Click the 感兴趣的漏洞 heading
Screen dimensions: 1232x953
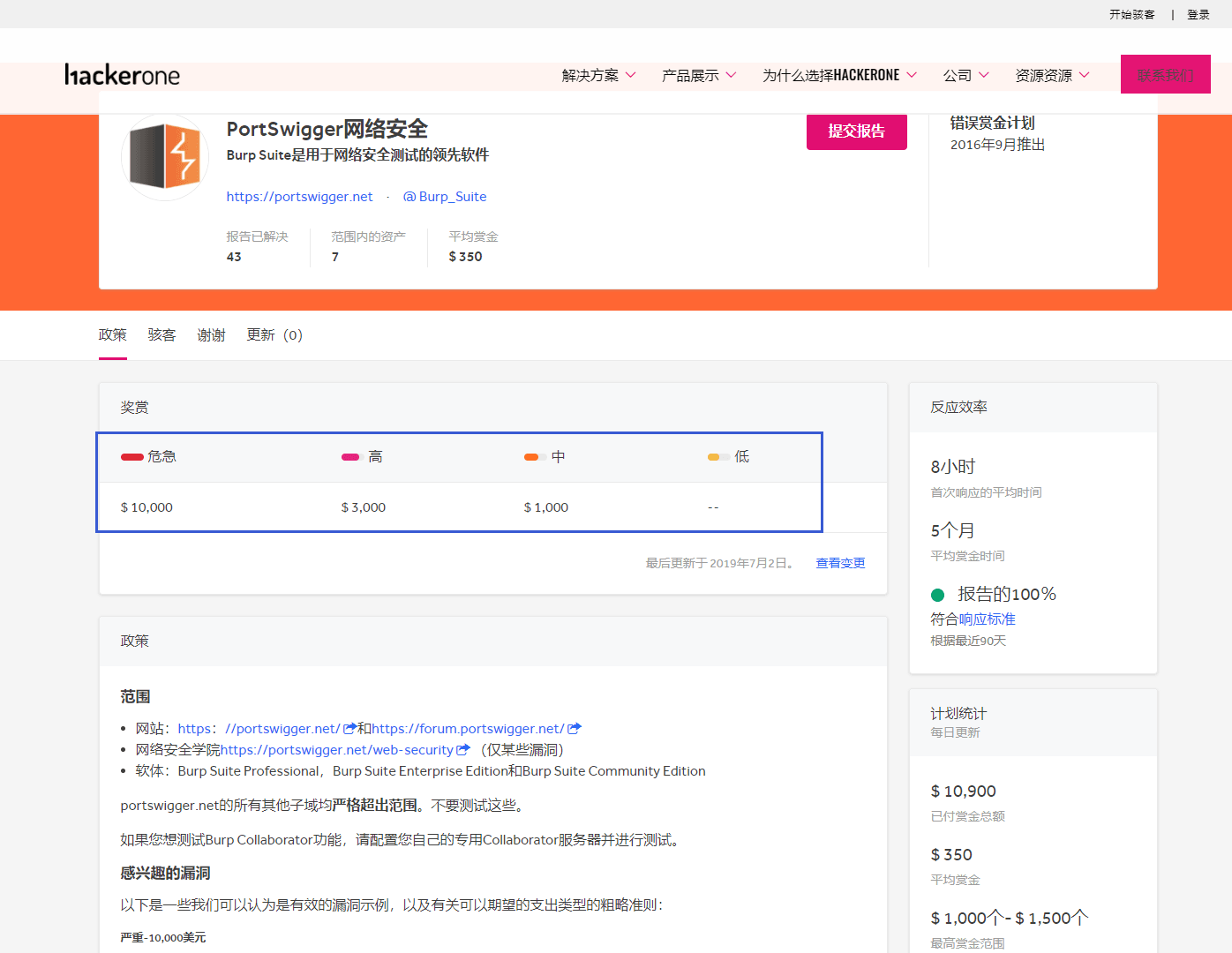166,874
